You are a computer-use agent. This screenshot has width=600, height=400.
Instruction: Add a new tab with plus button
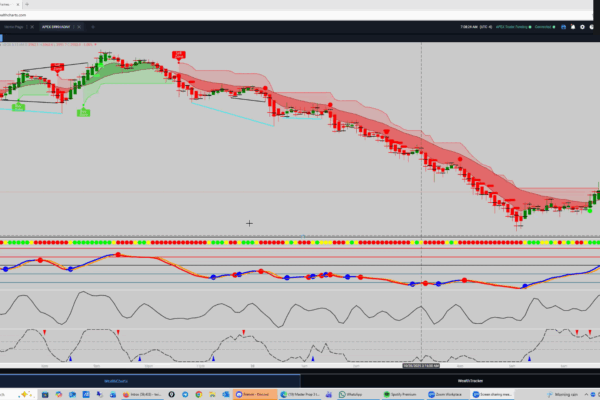coord(92,26)
